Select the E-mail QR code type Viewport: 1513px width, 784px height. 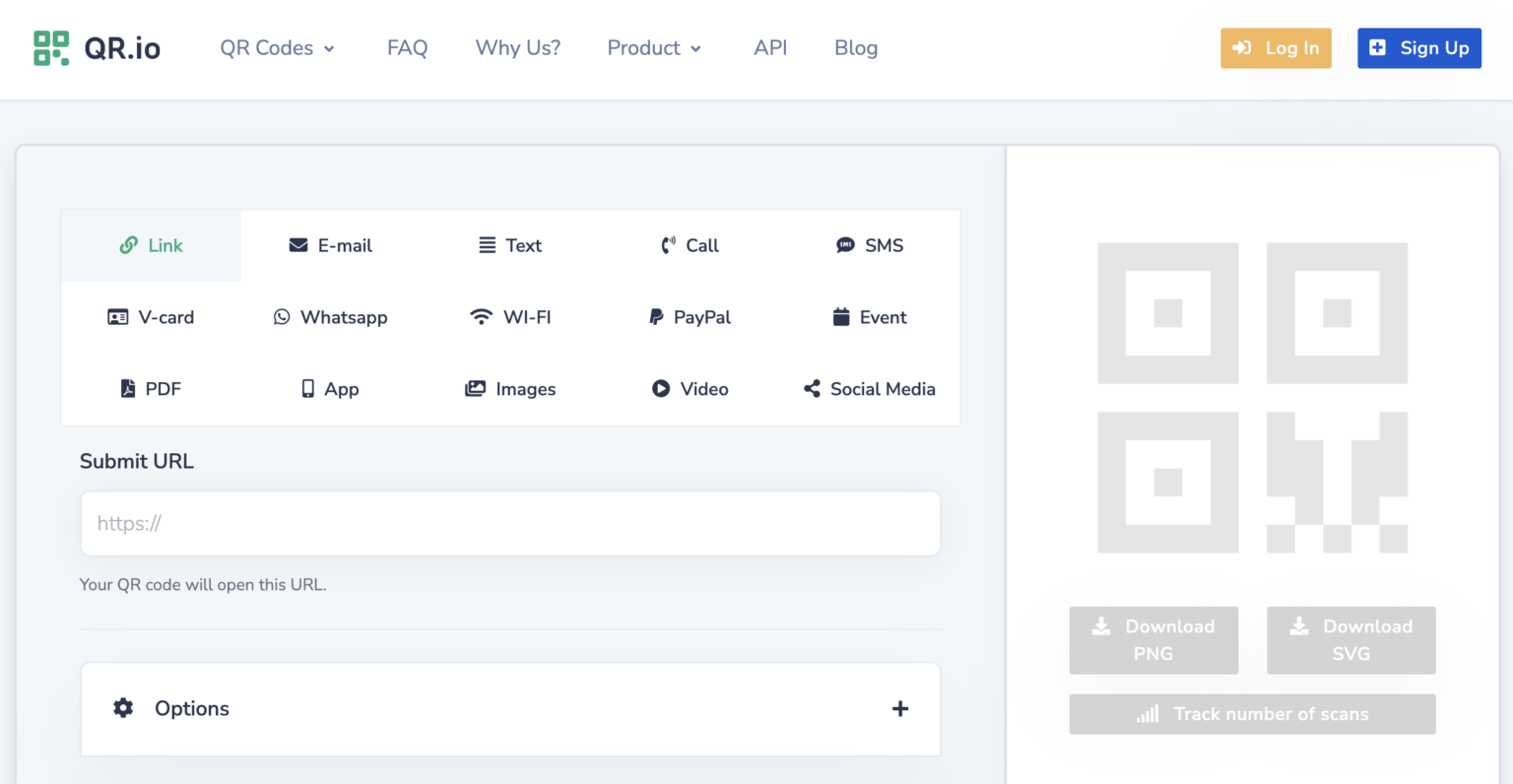click(x=330, y=245)
